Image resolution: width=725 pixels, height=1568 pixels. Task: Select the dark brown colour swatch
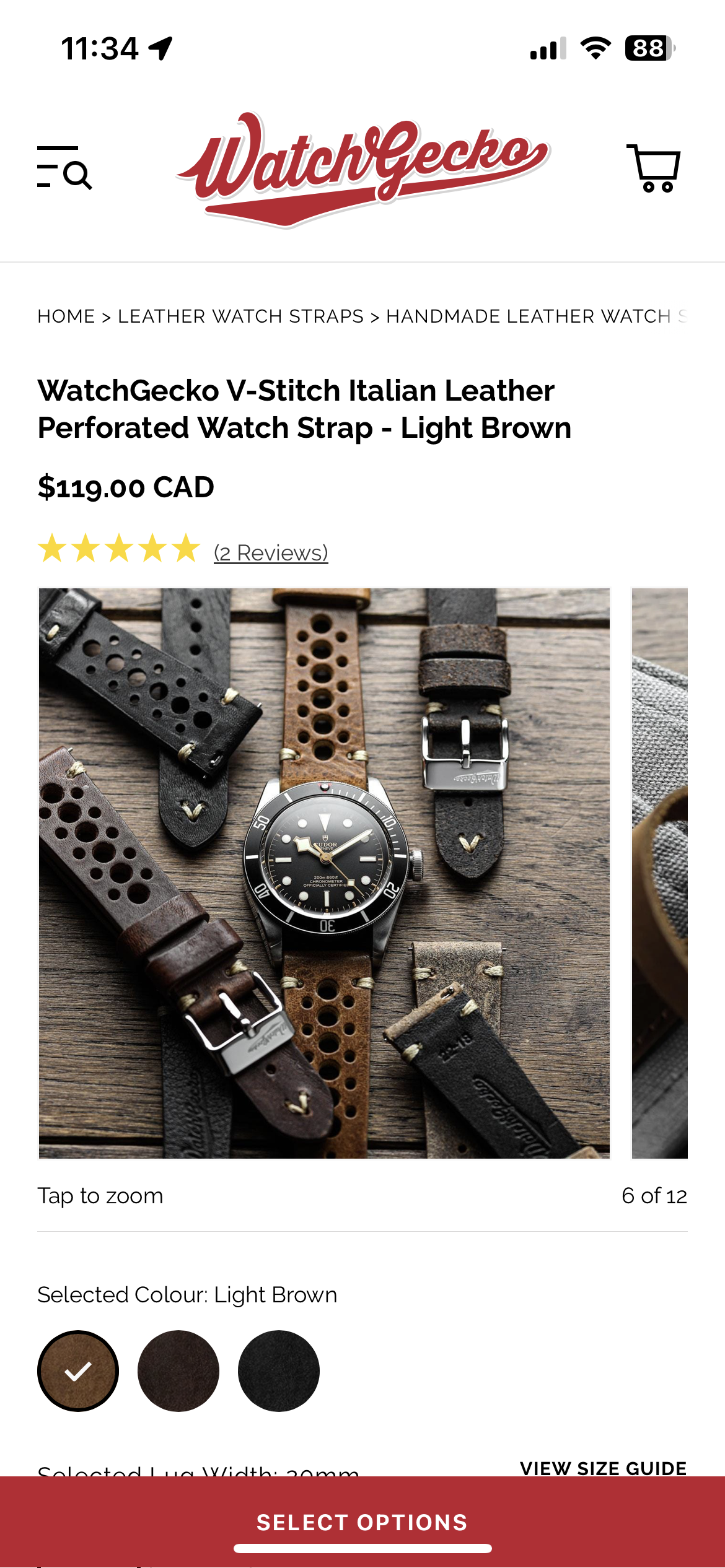pyautogui.click(x=178, y=1371)
